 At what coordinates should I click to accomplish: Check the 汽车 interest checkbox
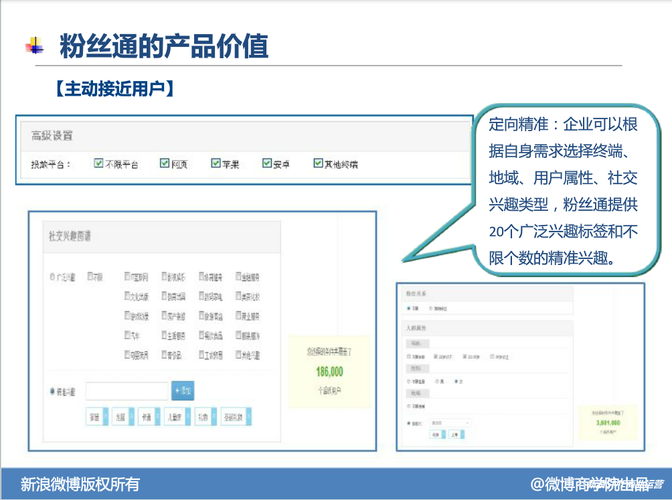tap(127, 335)
